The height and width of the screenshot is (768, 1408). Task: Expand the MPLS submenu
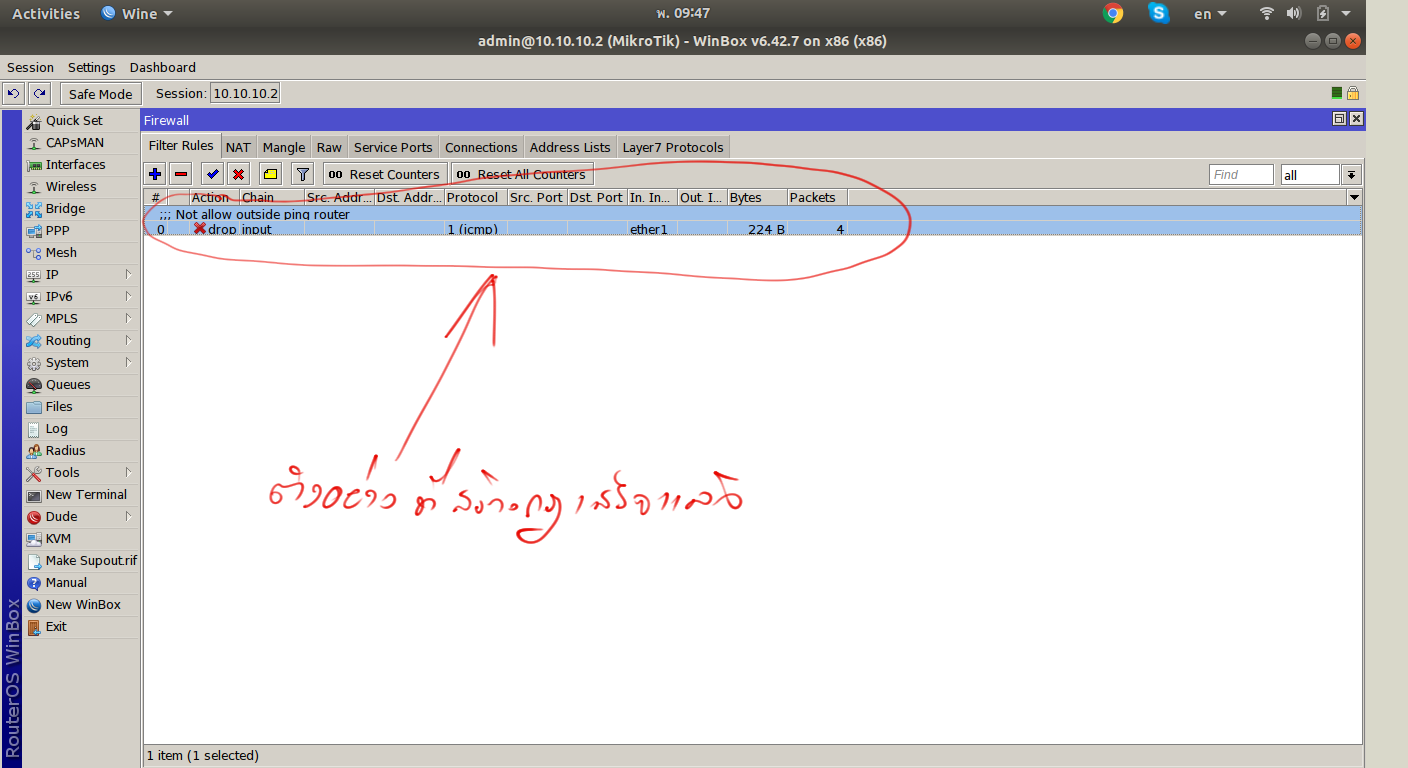(x=82, y=318)
